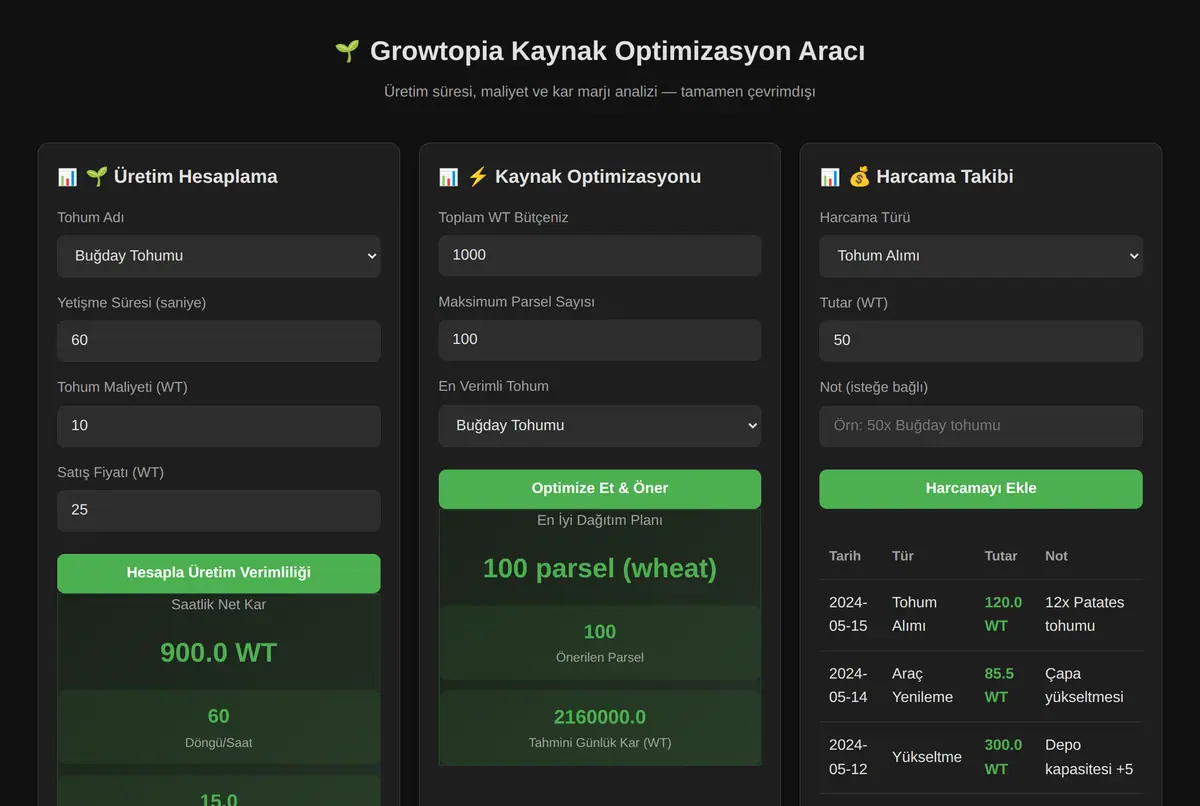Click the Çapa yükseltmesi note

point(1084,685)
